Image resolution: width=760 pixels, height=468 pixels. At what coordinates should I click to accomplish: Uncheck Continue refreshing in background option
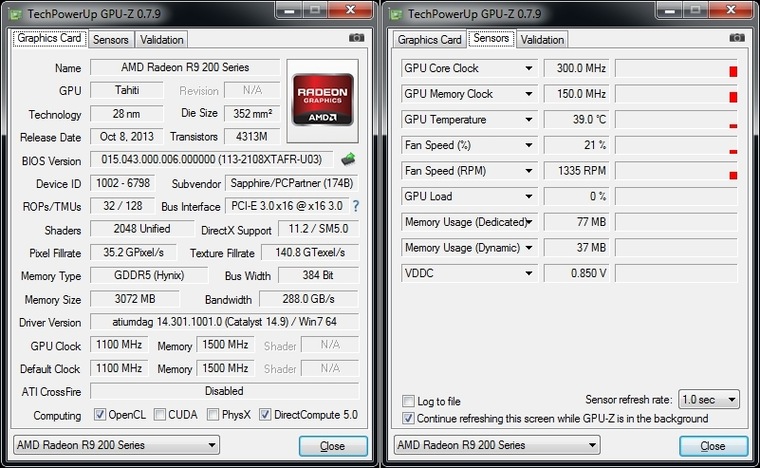(x=408, y=419)
